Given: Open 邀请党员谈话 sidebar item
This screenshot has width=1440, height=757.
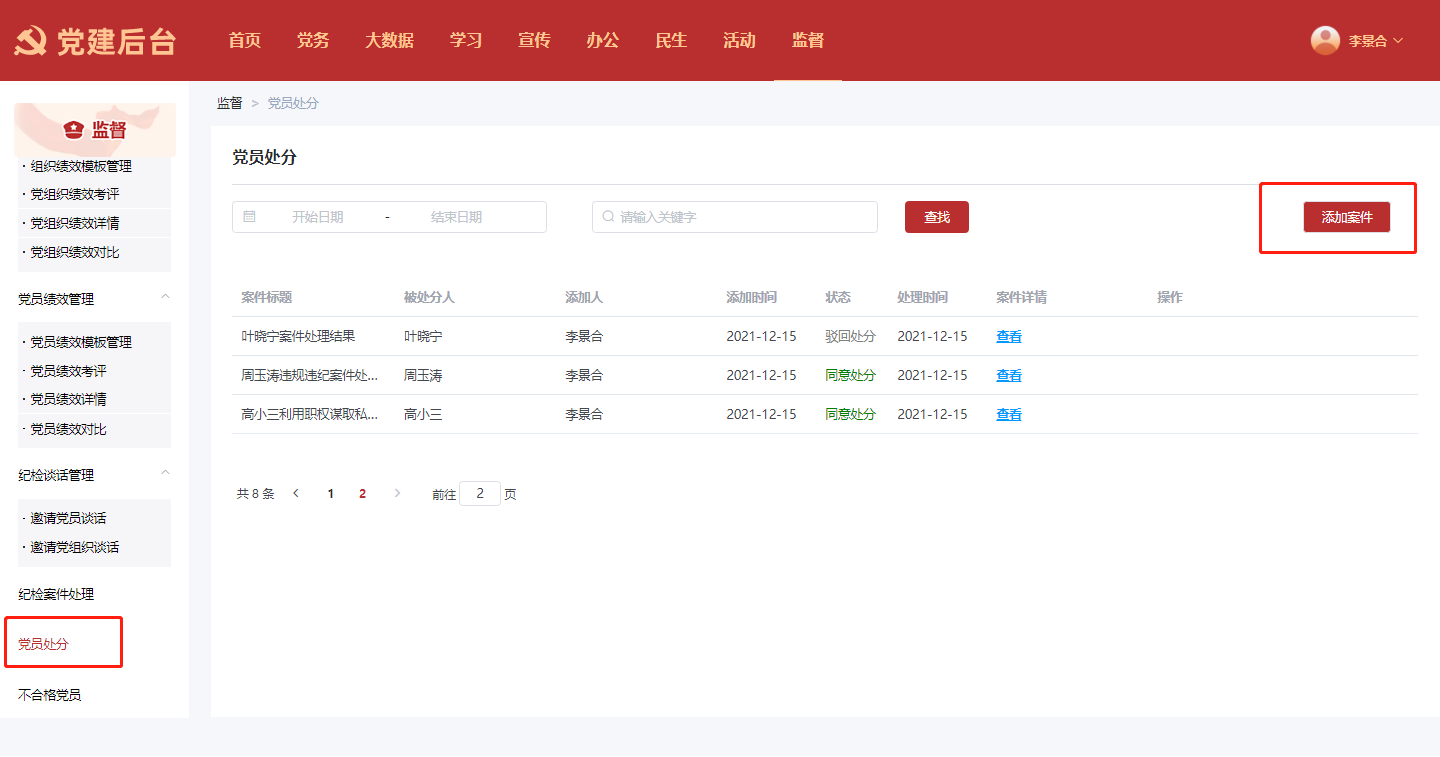Looking at the screenshot, I should [x=68, y=519].
